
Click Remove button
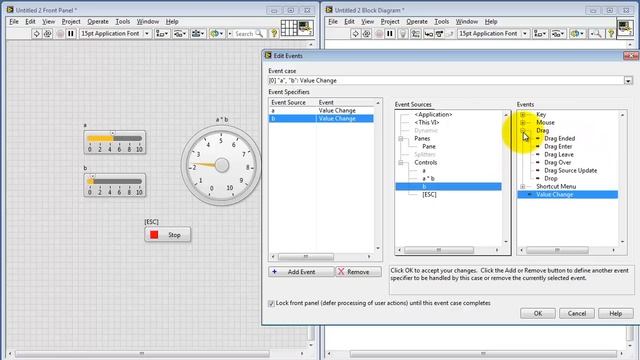pyautogui.click(x=358, y=272)
